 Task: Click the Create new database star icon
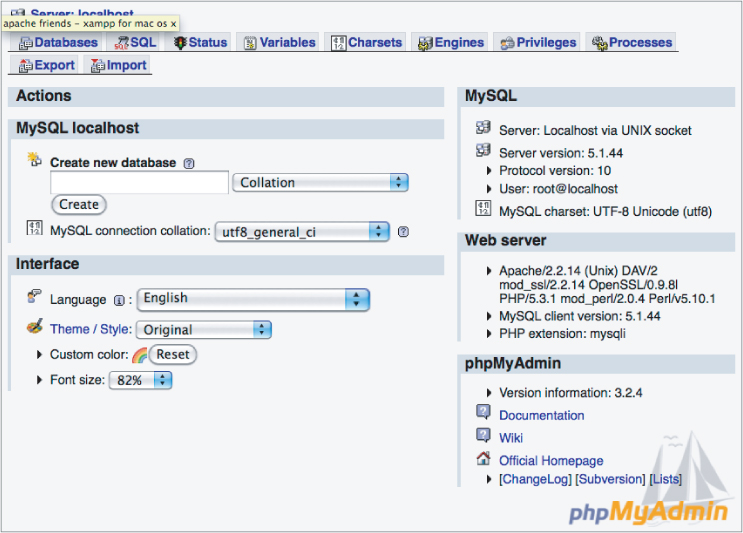34,159
